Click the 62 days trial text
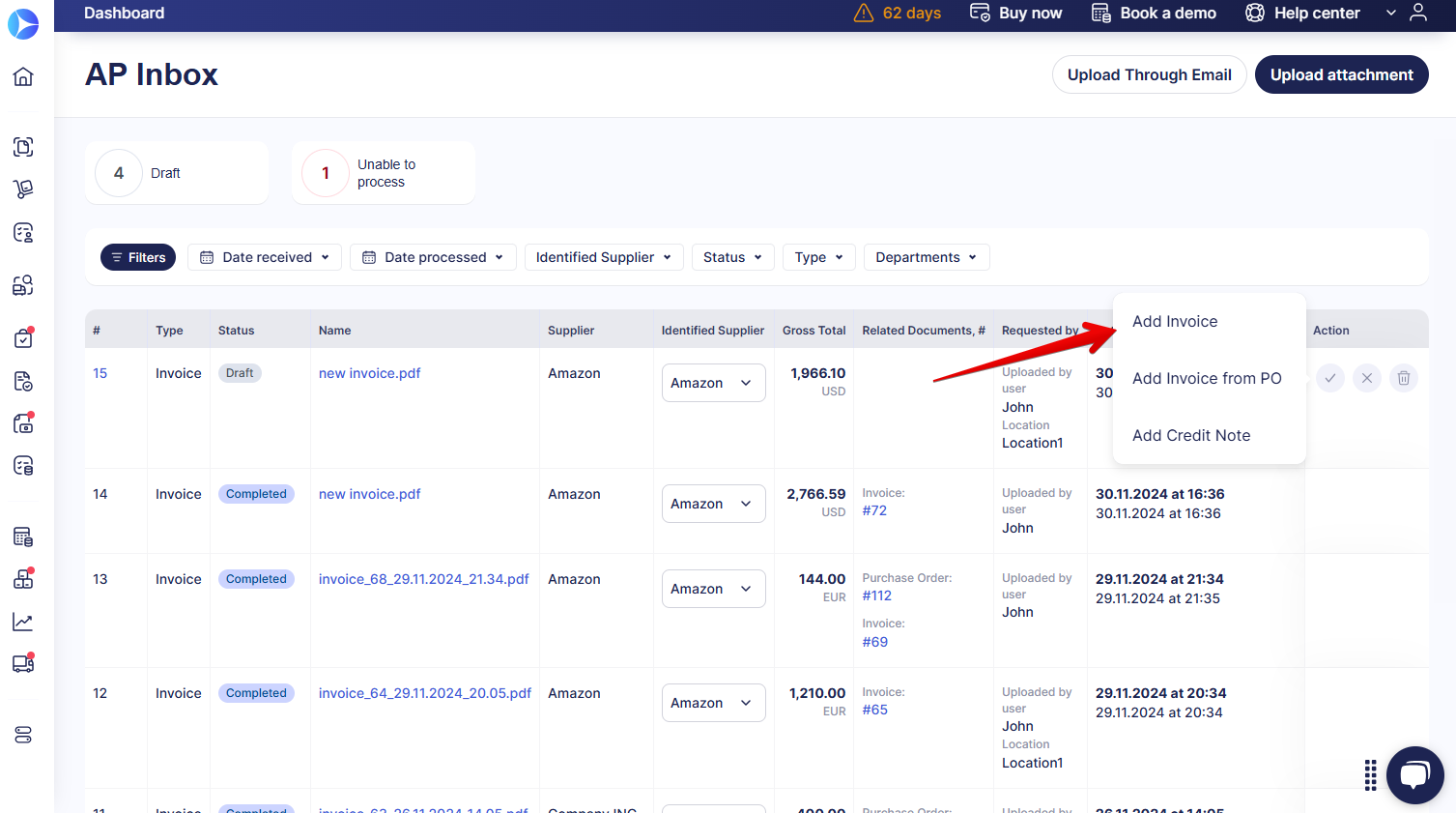The height and width of the screenshot is (813, 1456). [912, 13]
